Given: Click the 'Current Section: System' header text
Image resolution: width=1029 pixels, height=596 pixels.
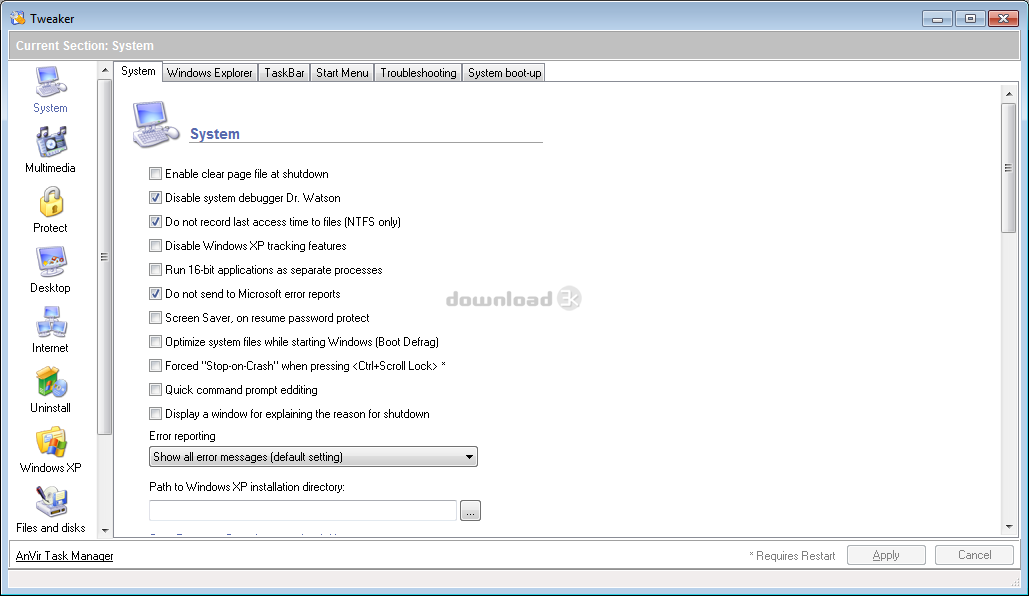Looking at the screenshot, I should point(85,46).
